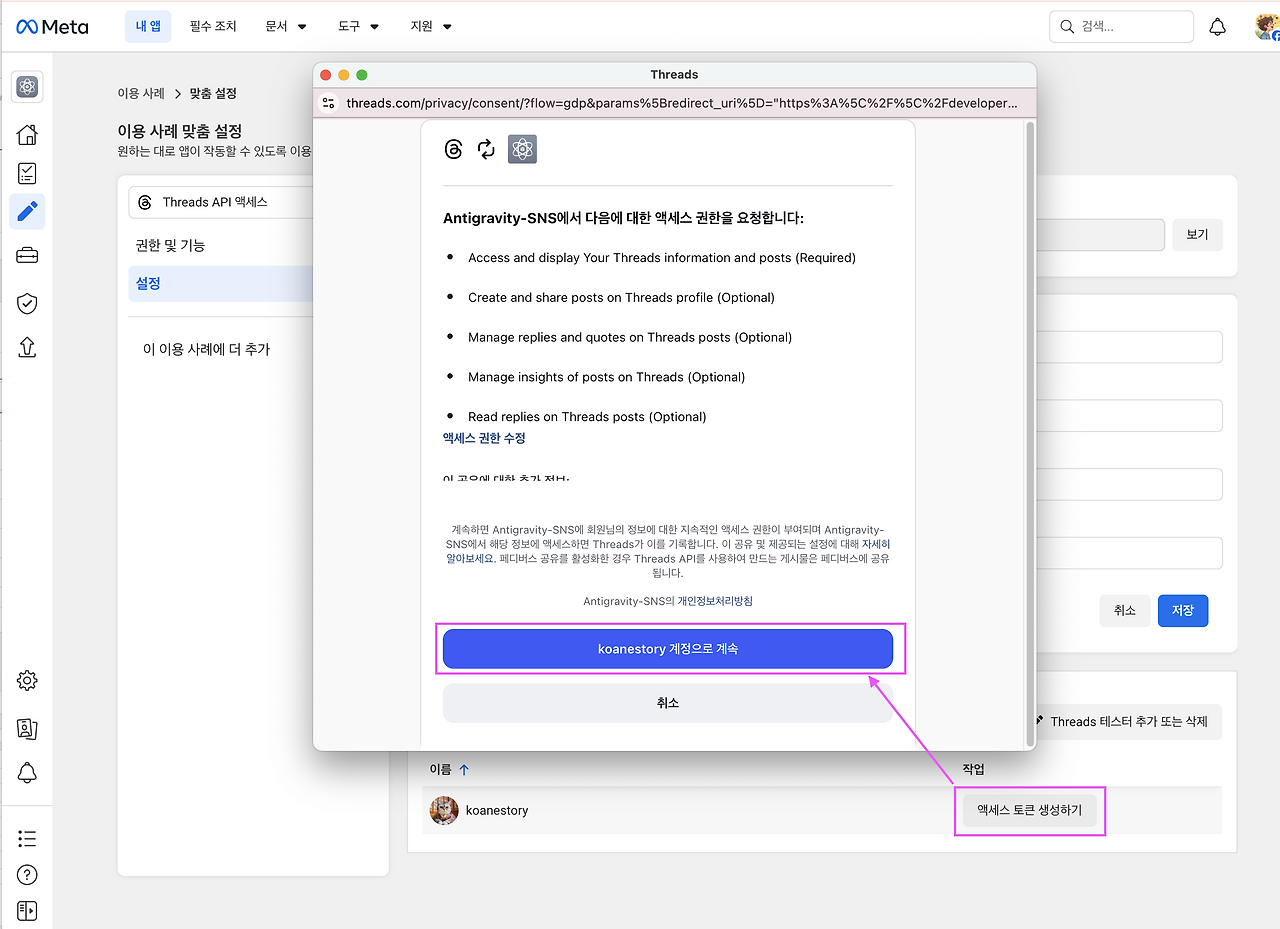Select the pencil use-case icon in sidebar

pos(27,211)
